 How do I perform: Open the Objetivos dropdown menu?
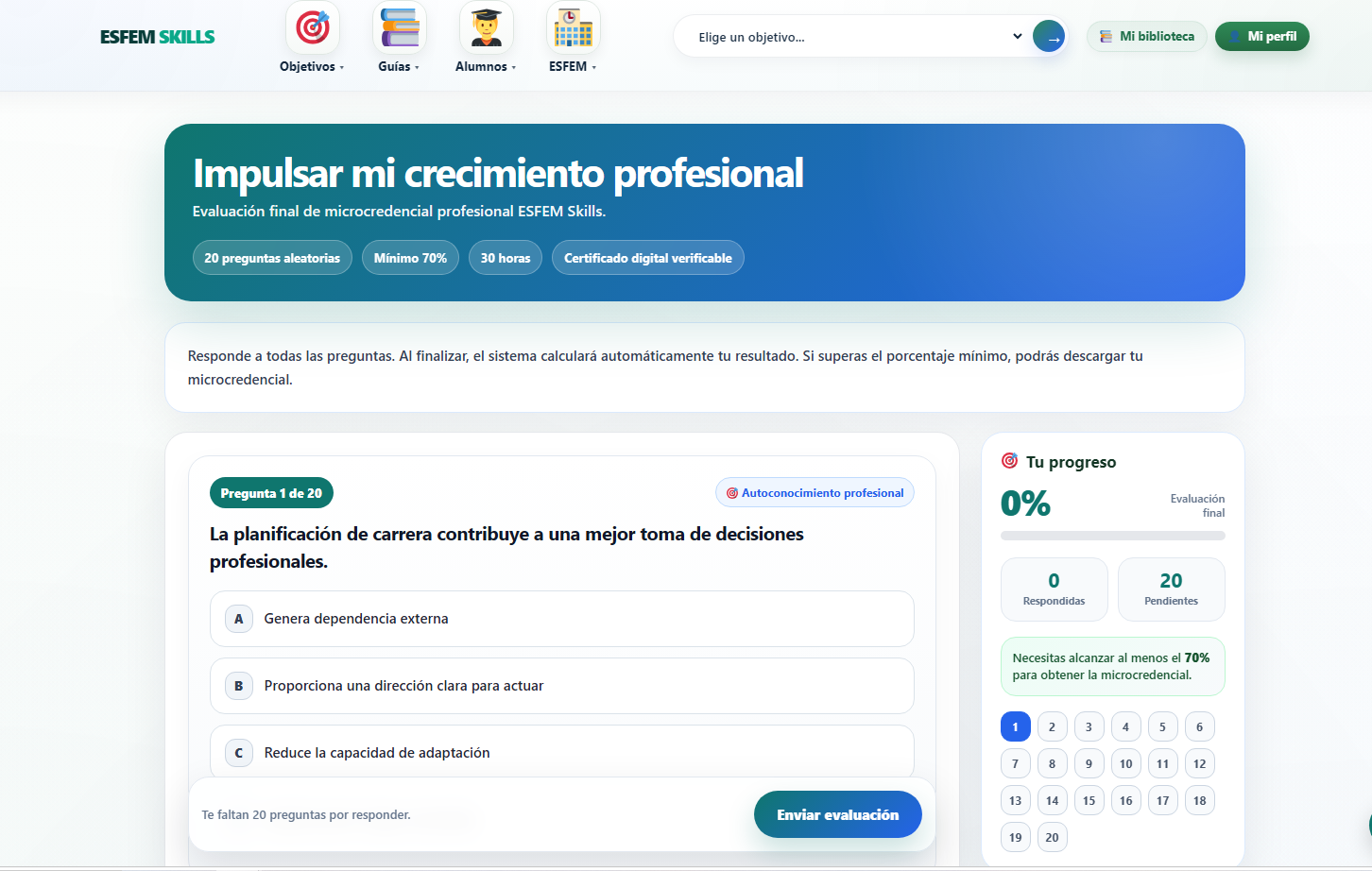point(312,67)
